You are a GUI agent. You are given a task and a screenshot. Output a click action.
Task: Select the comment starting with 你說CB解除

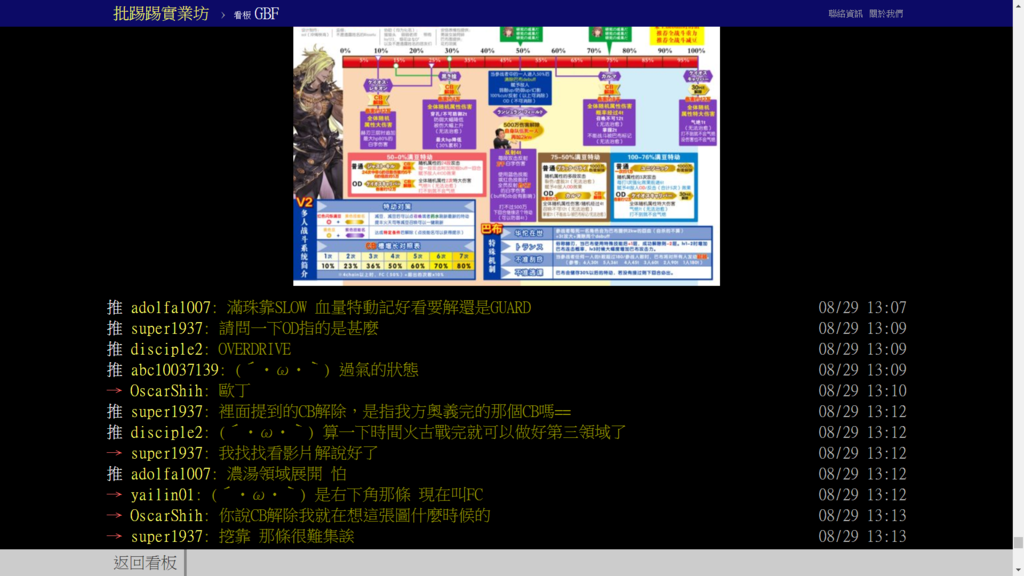click(x=355, y=516)
